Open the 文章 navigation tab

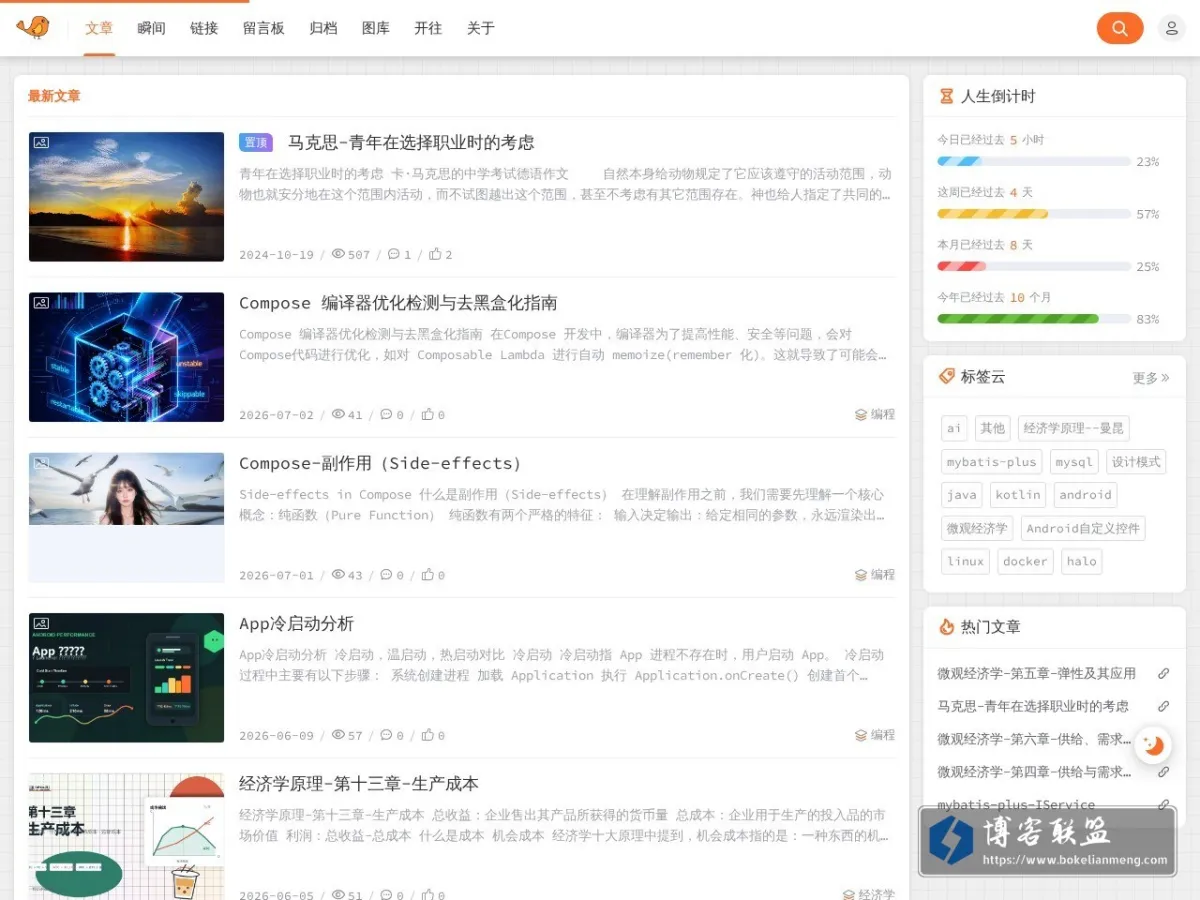coord(99,28)
